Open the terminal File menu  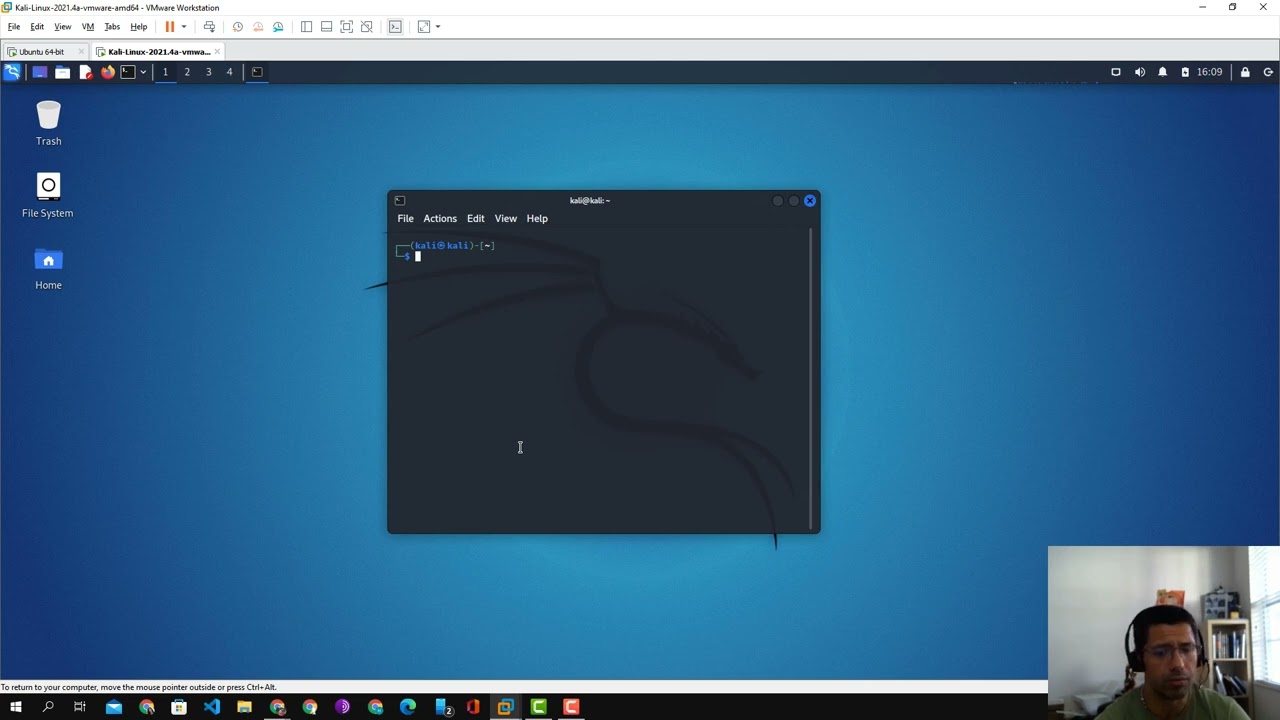pos(405,218)
